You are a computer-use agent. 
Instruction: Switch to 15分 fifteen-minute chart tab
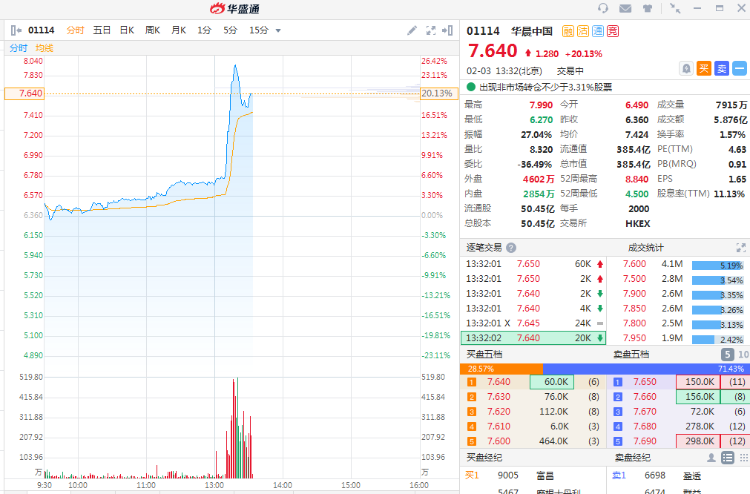[x=259, y=30]
